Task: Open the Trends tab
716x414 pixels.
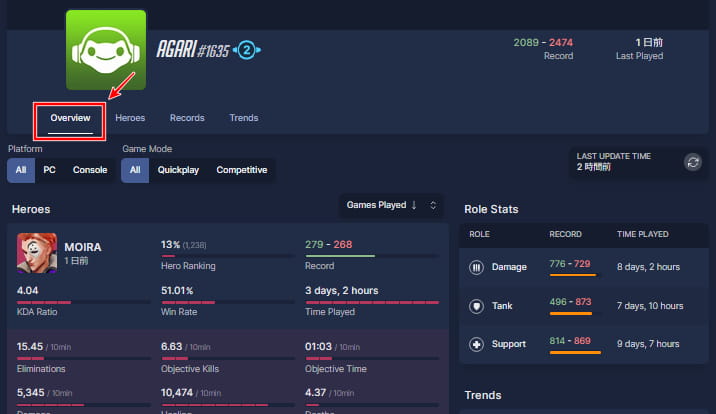Action: coord(244,118)
